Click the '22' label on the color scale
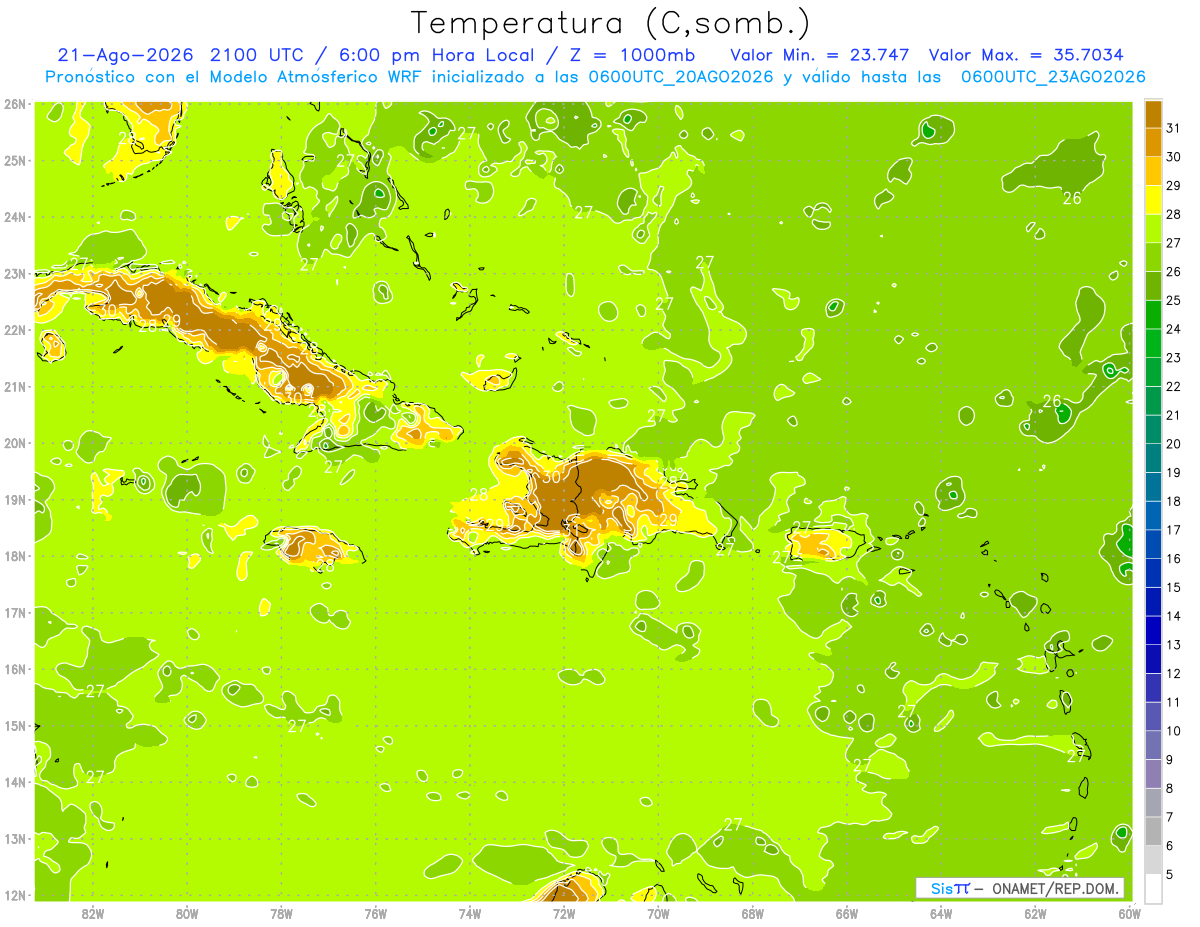 pos(1174,387)
